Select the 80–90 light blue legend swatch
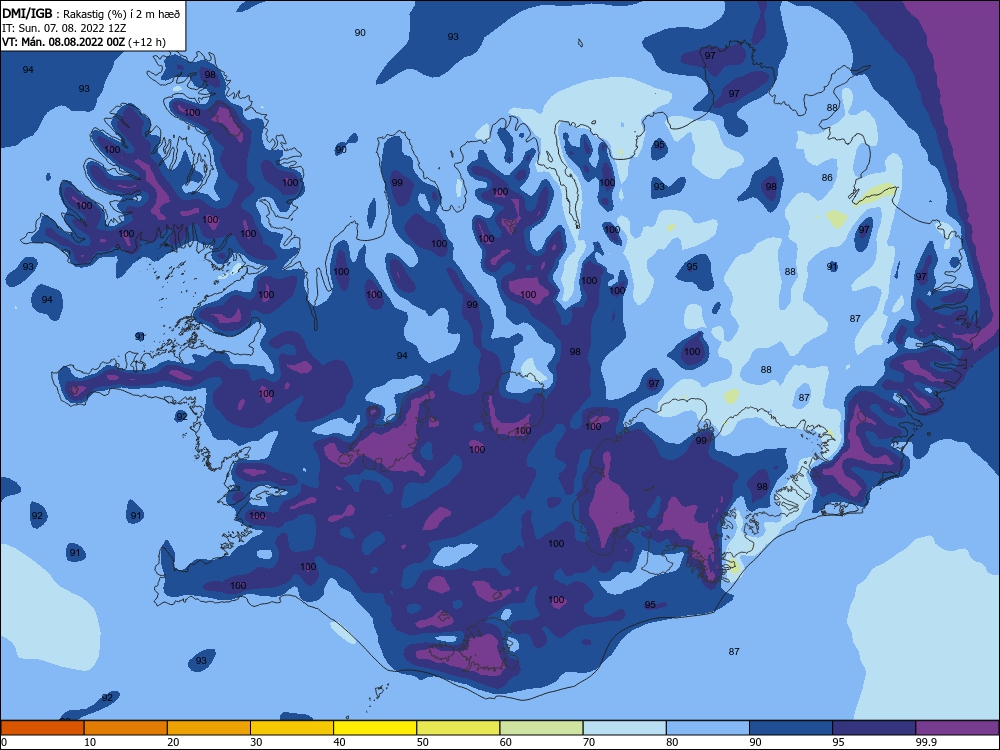 (x=708, y=728)
